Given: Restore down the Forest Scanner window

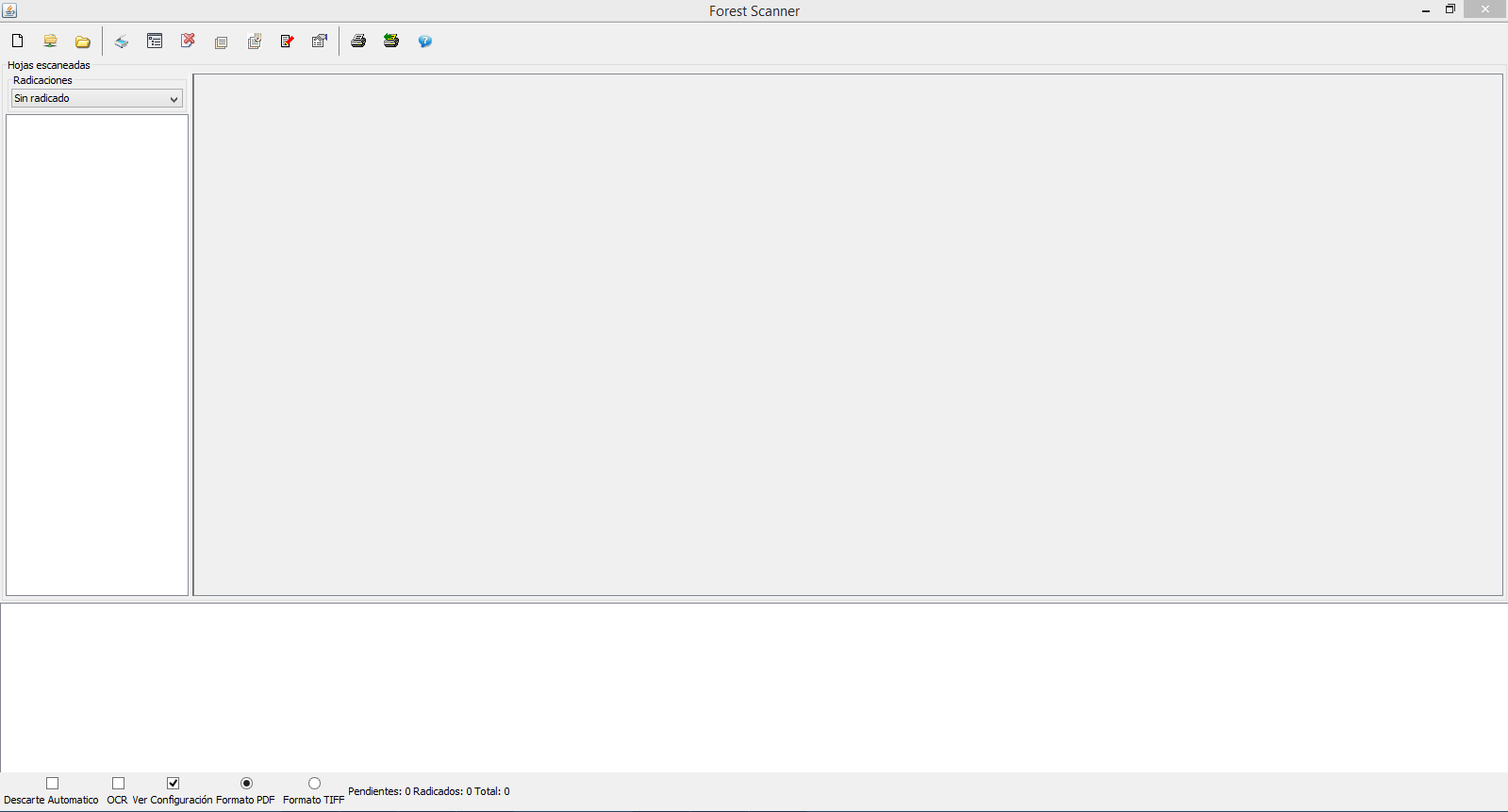Looking at the screenshot, I should click(1450, 9).
